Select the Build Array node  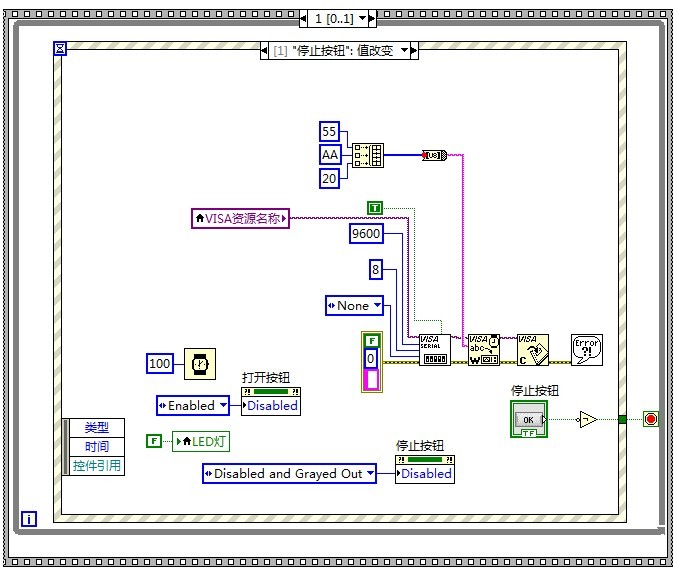367,155
